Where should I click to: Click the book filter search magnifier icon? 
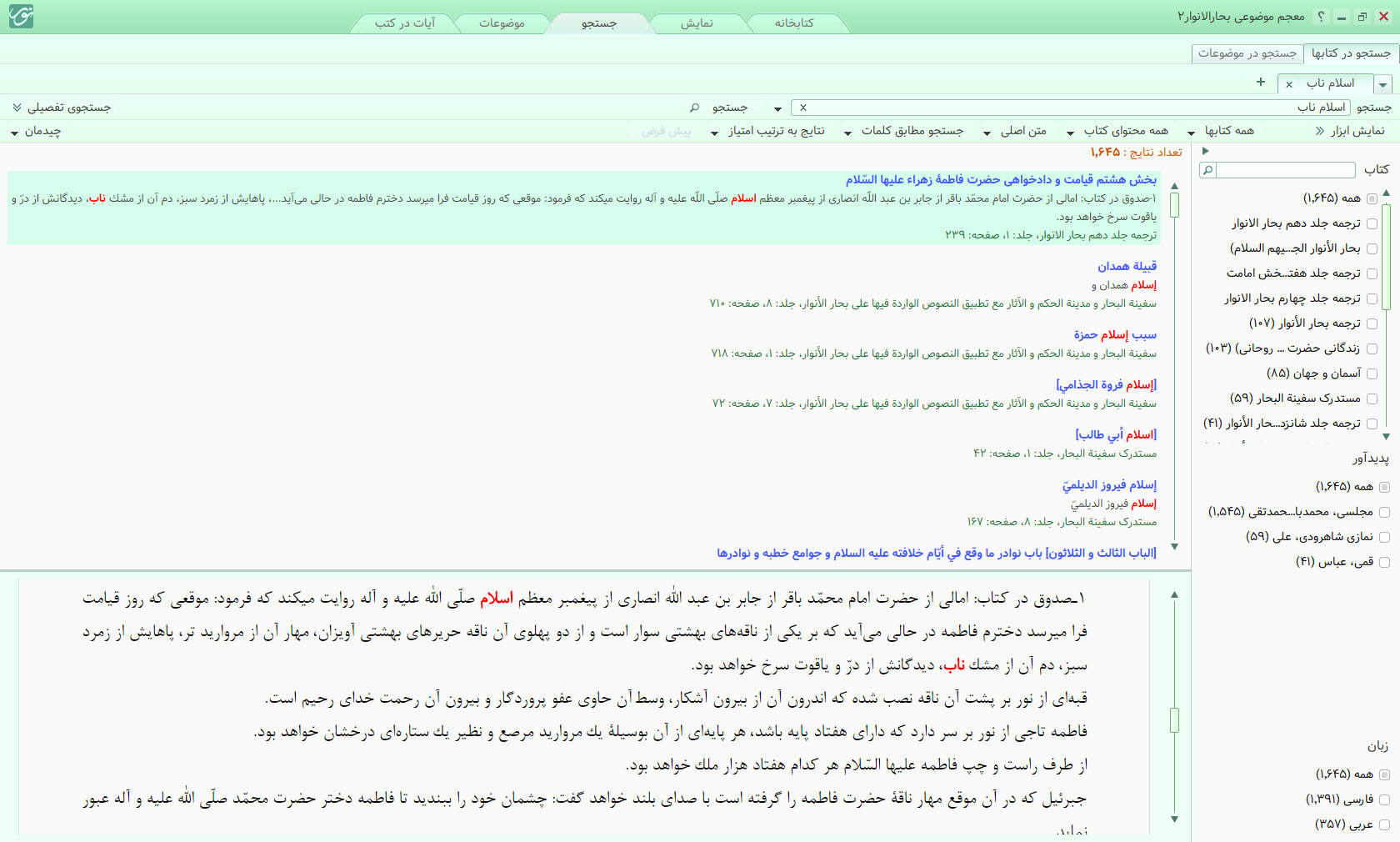[x=1207, y=170]
